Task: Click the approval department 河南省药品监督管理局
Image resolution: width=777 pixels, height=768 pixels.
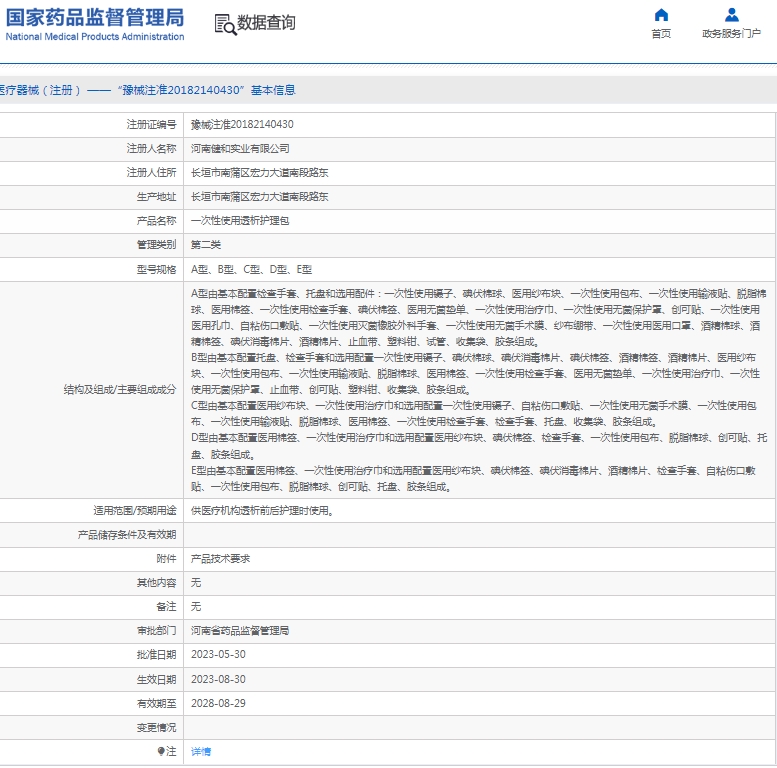Action: 240,631
